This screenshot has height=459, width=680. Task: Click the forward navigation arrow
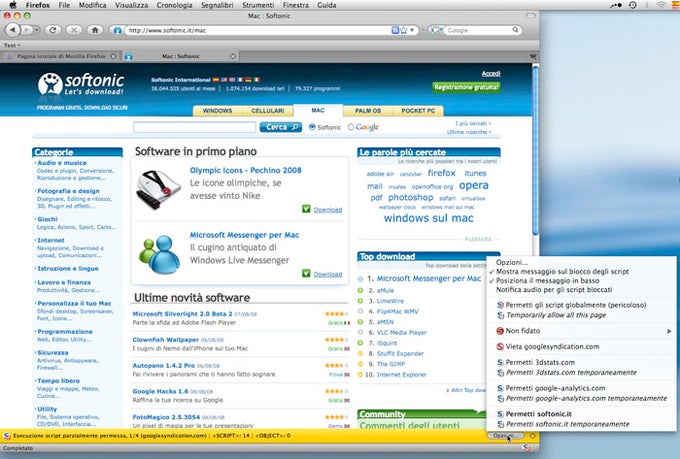26,30
